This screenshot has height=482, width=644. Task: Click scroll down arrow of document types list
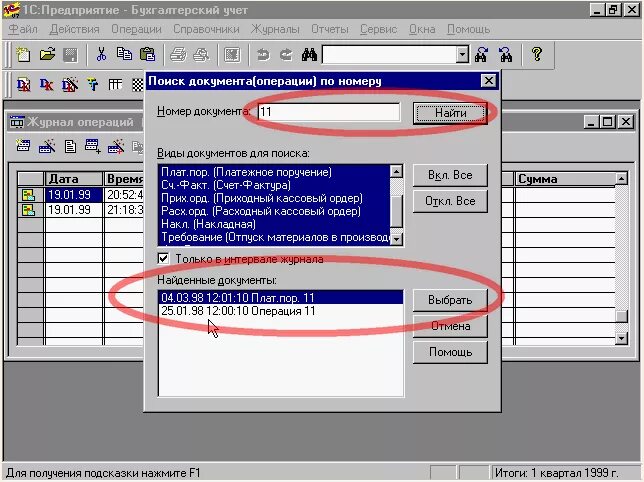tap(396, 239)
